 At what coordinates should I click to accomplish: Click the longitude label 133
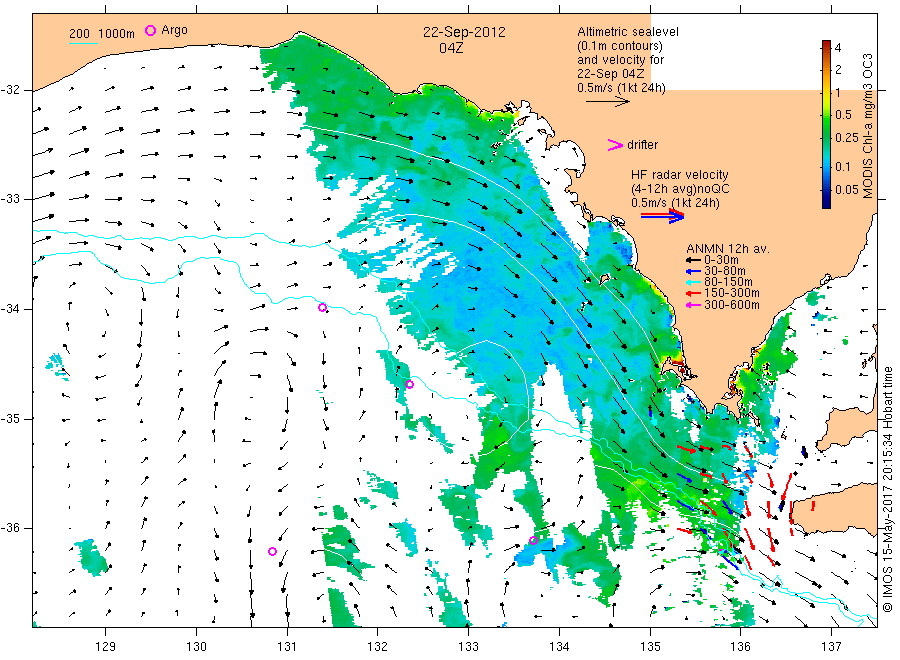(468, 647)
